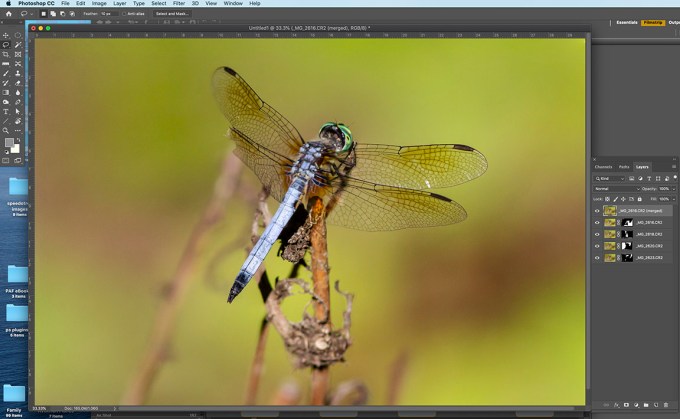
Task: Click the foreground color swatch
Action: point(9,143)
